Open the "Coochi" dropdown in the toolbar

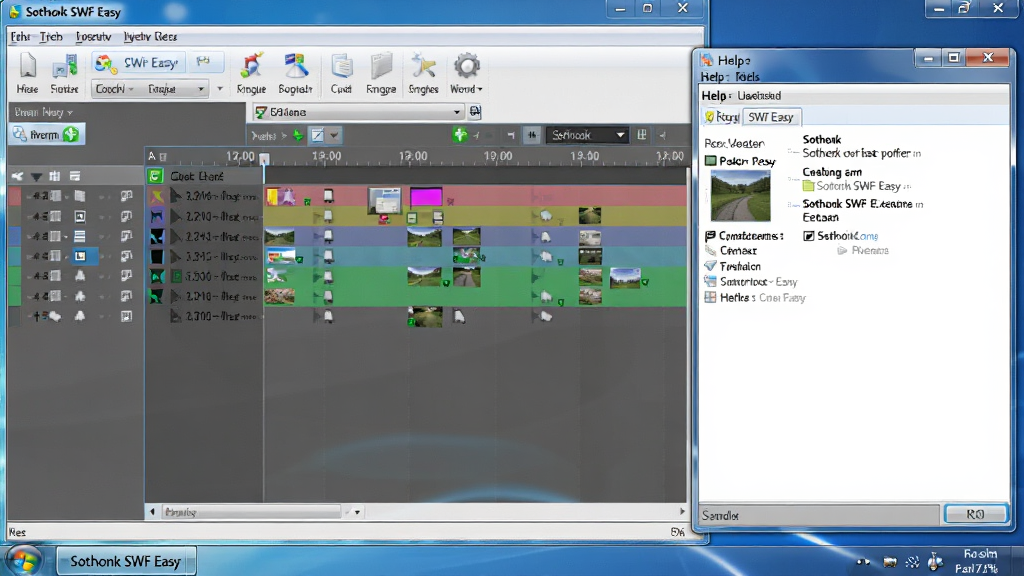pyautogui.click(x=115, y=89)
